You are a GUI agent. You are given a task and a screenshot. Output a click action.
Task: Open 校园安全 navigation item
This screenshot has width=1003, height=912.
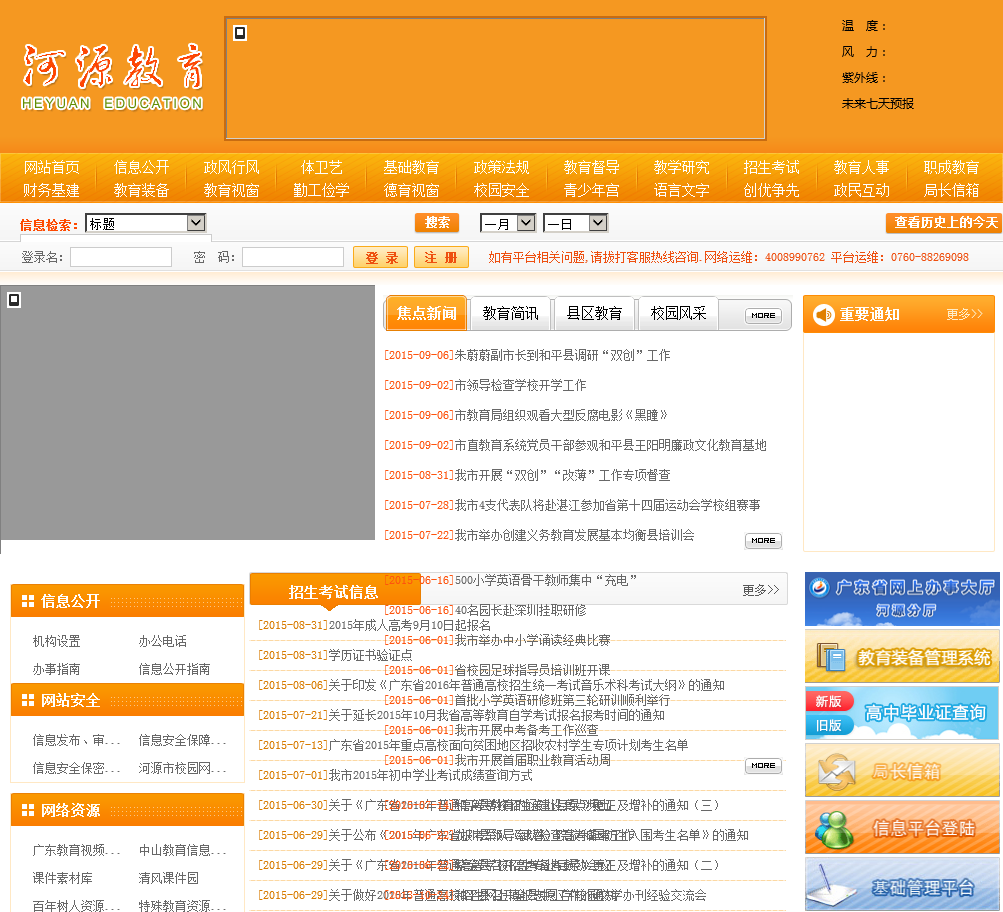coord(502,191)
